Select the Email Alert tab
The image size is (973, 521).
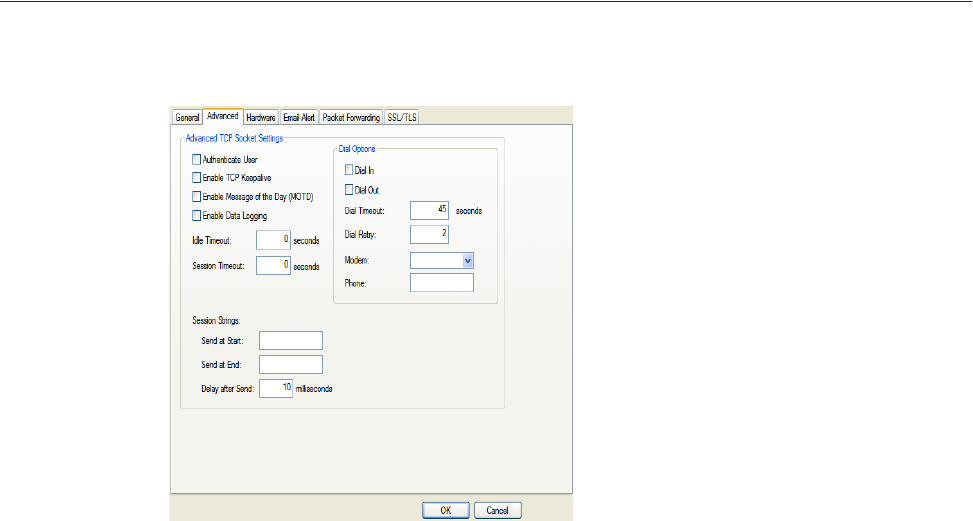(299, 117)
